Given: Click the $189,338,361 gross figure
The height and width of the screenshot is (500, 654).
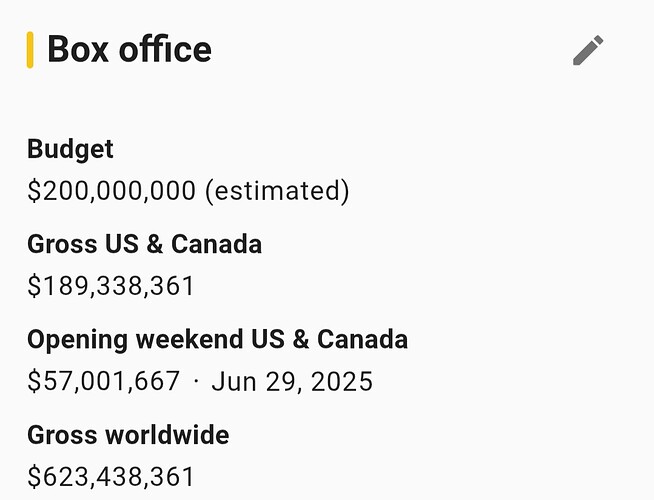Looking at the screenshot, I should tap(110, 287).
